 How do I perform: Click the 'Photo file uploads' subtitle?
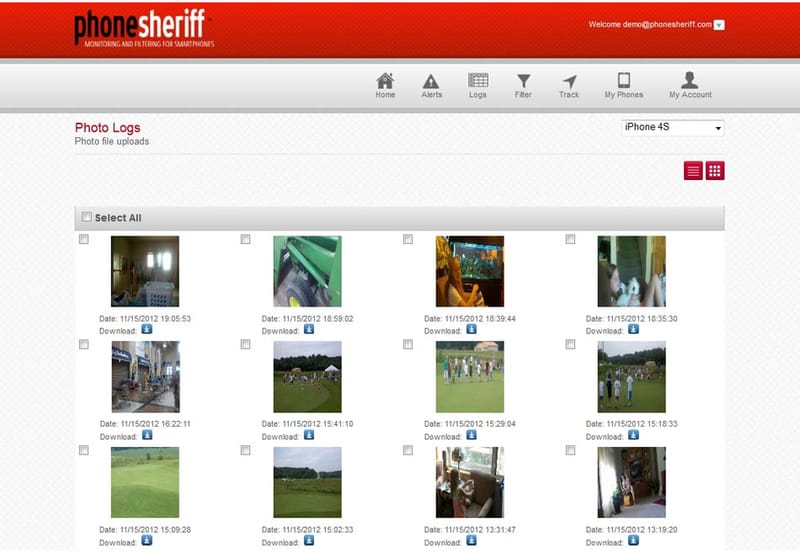tap(112, 141)
